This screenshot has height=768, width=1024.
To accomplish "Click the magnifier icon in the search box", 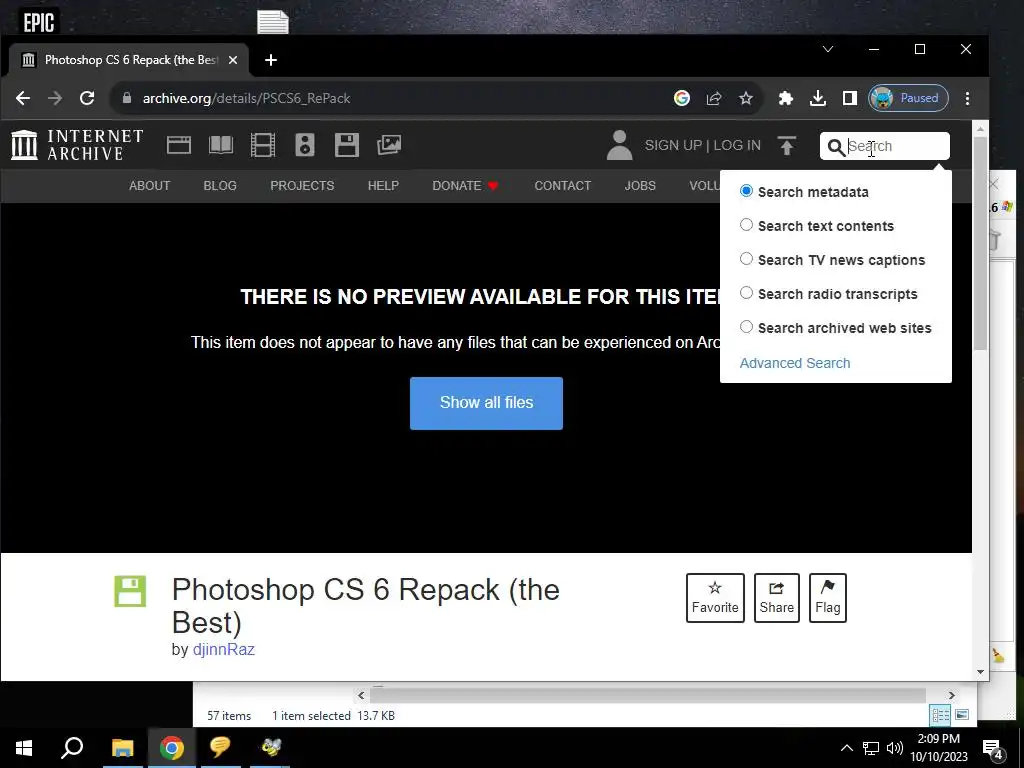I will tap(836, 147).
